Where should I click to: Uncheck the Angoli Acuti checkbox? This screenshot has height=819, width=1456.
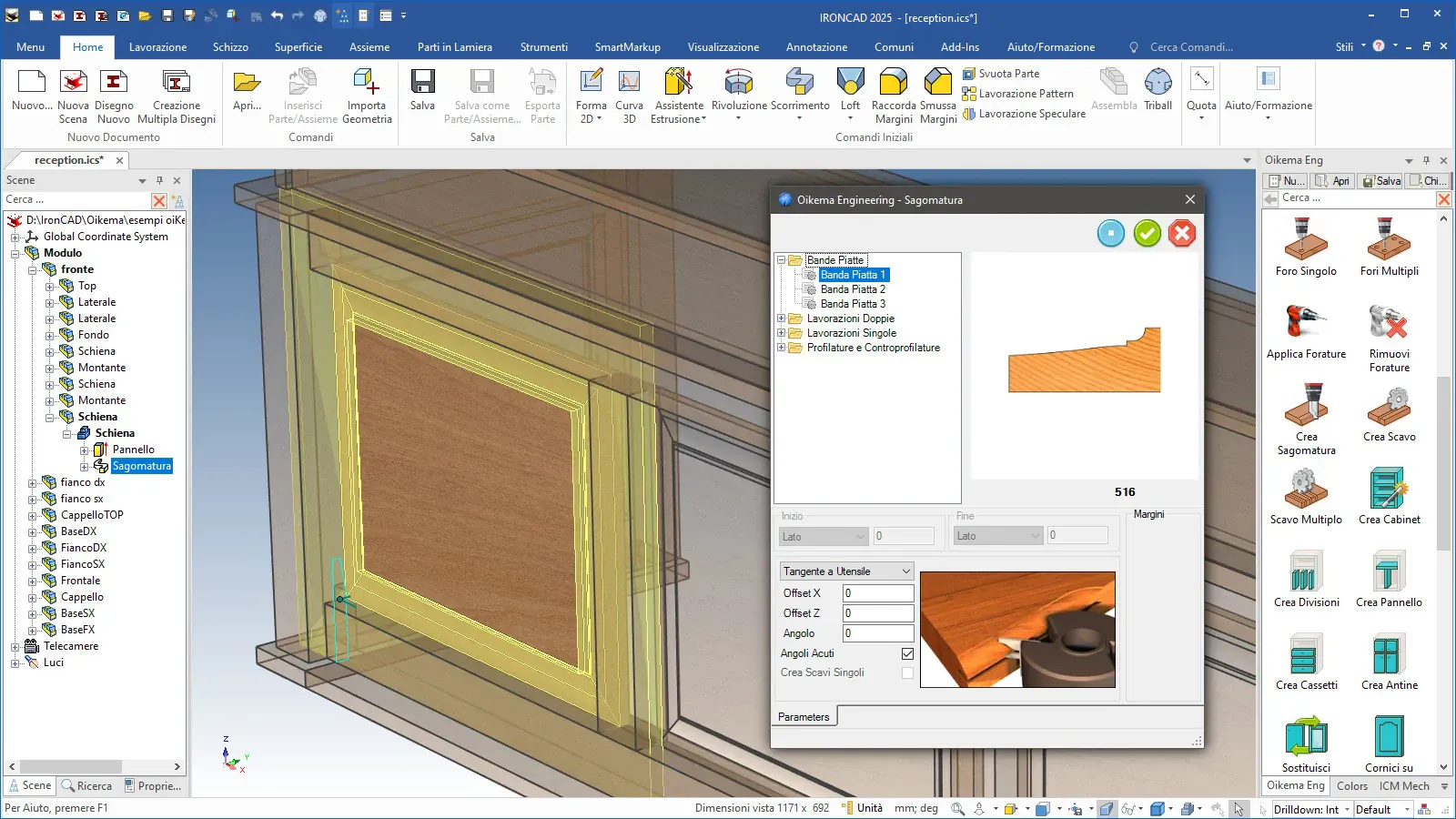[907, 653]
